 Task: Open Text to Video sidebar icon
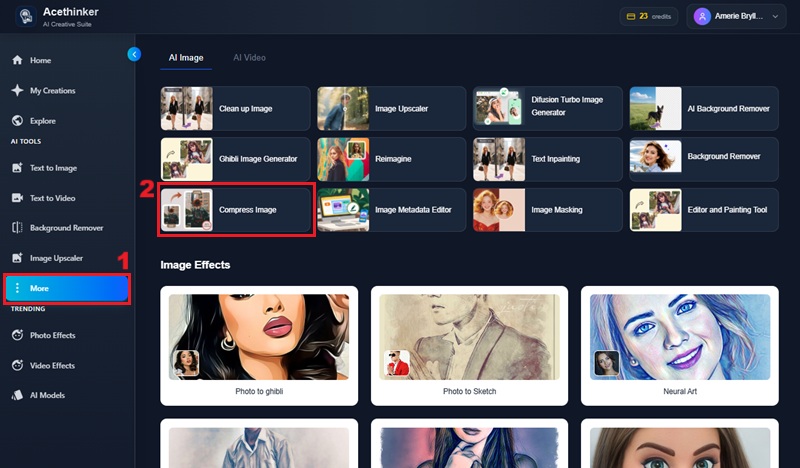(x=17, y=198)
